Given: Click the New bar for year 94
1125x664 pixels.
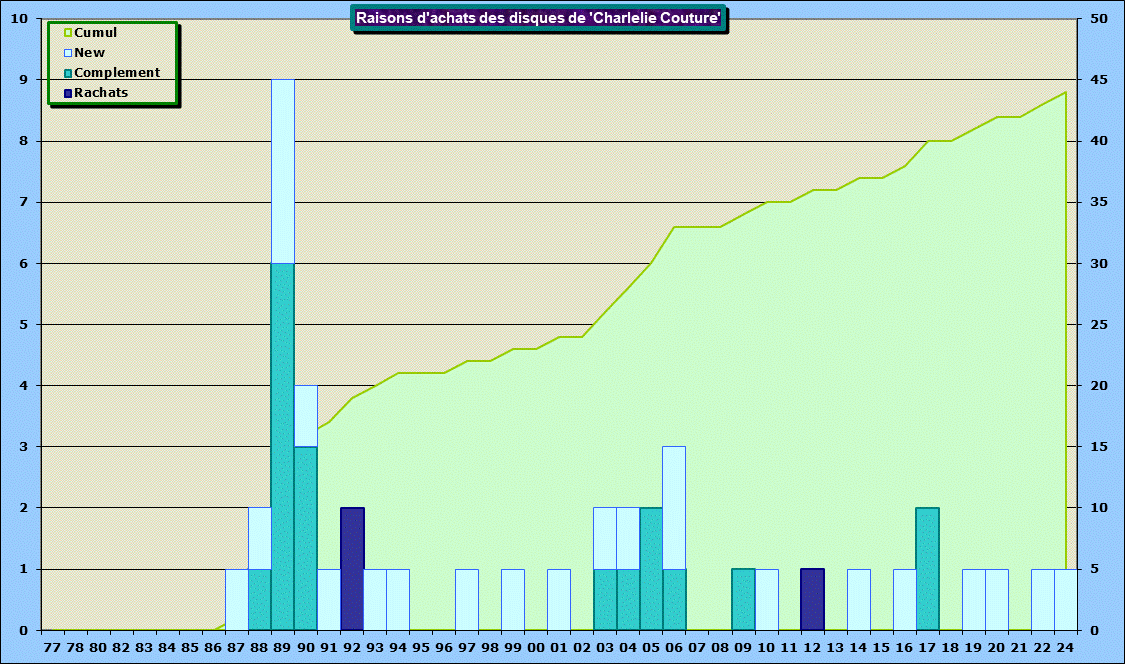Looking at the screenshot, I should tap(398, 599).
